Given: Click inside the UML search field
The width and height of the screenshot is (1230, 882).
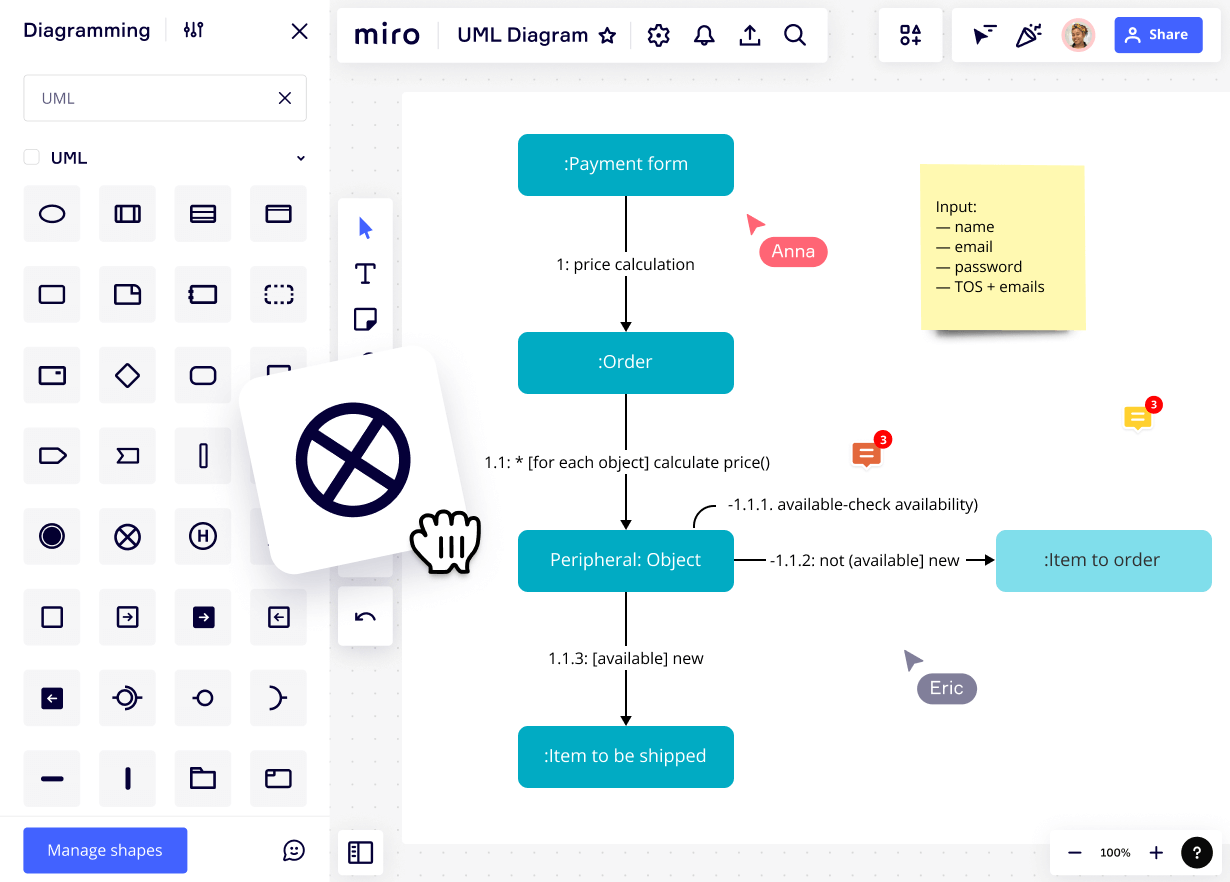Looking at the screenshot, I should [x=150, y=97].
